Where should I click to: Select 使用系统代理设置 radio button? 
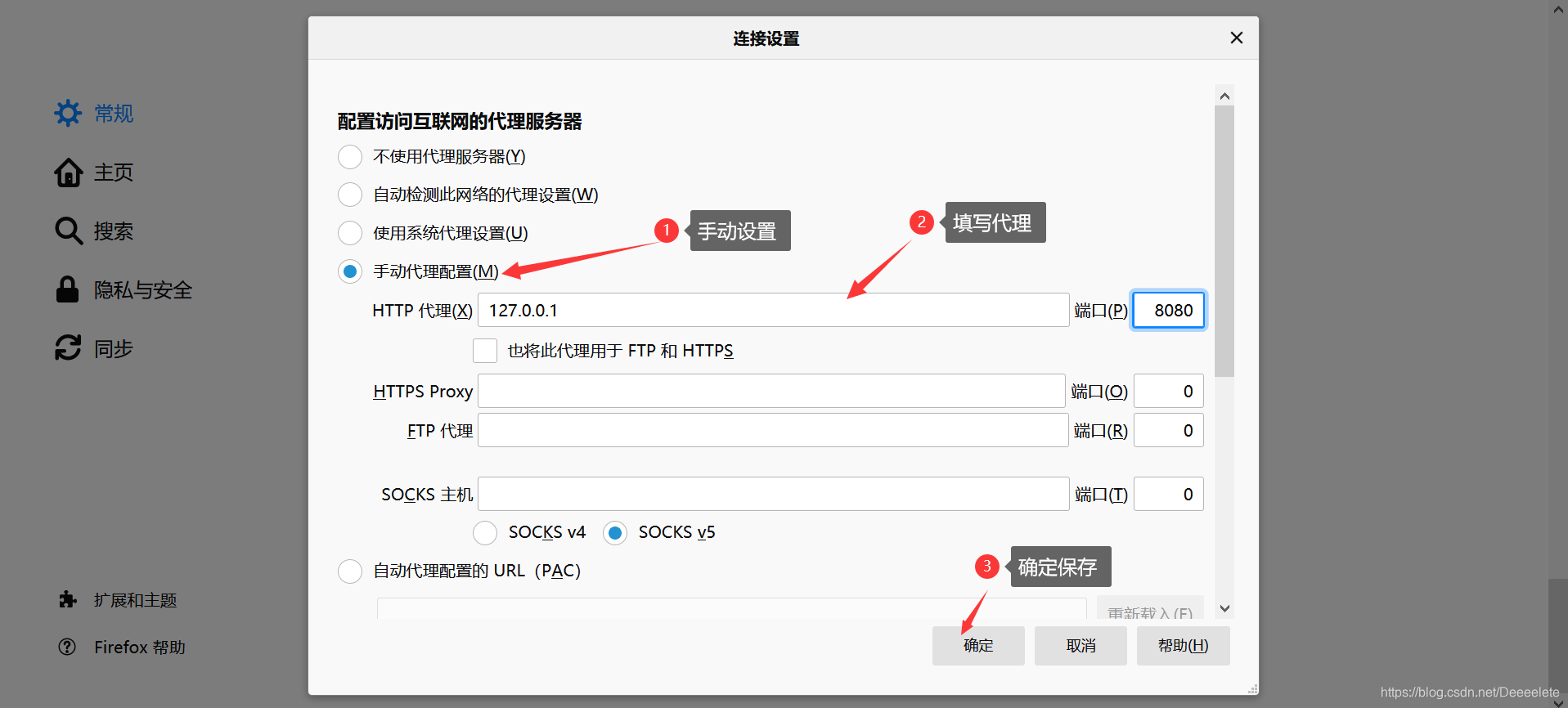[x=350, y=233]
